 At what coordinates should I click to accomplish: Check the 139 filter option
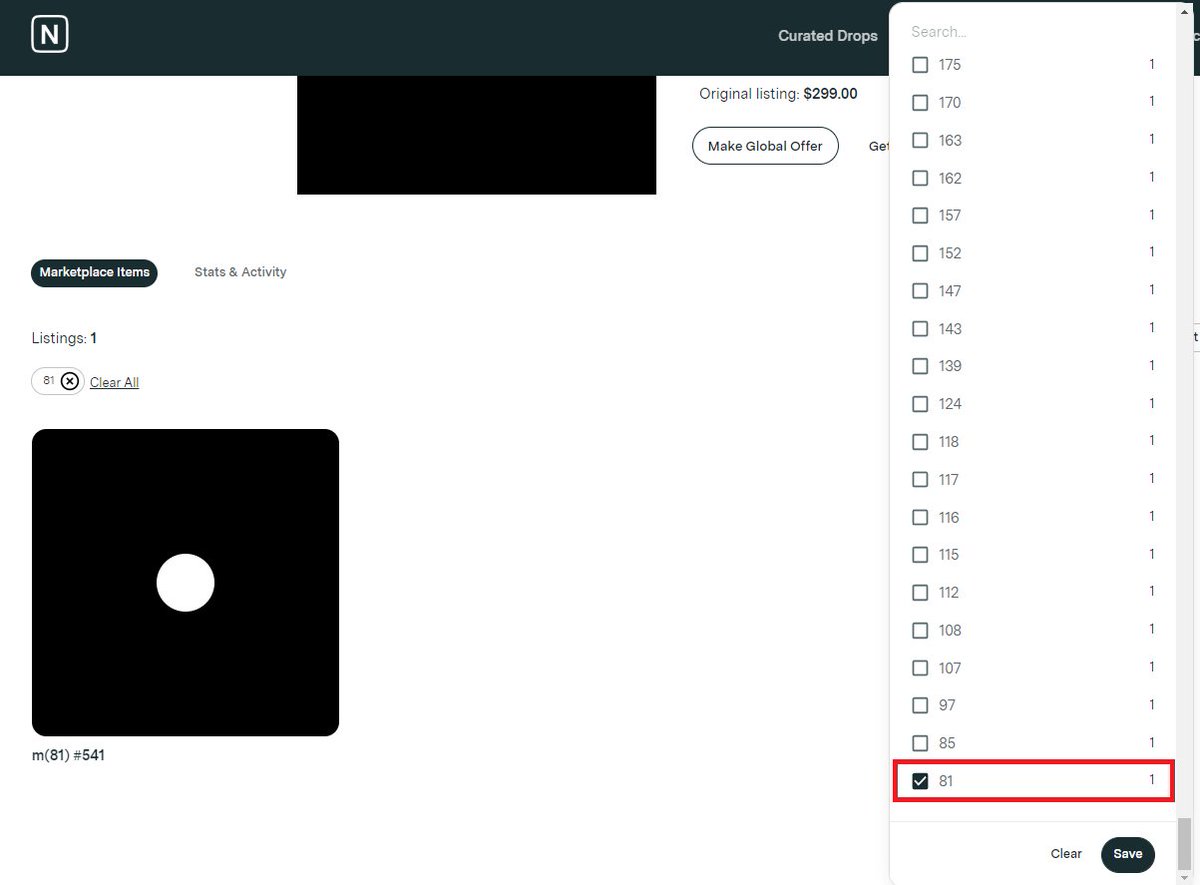pyautogui.click(x=920, y=366)
